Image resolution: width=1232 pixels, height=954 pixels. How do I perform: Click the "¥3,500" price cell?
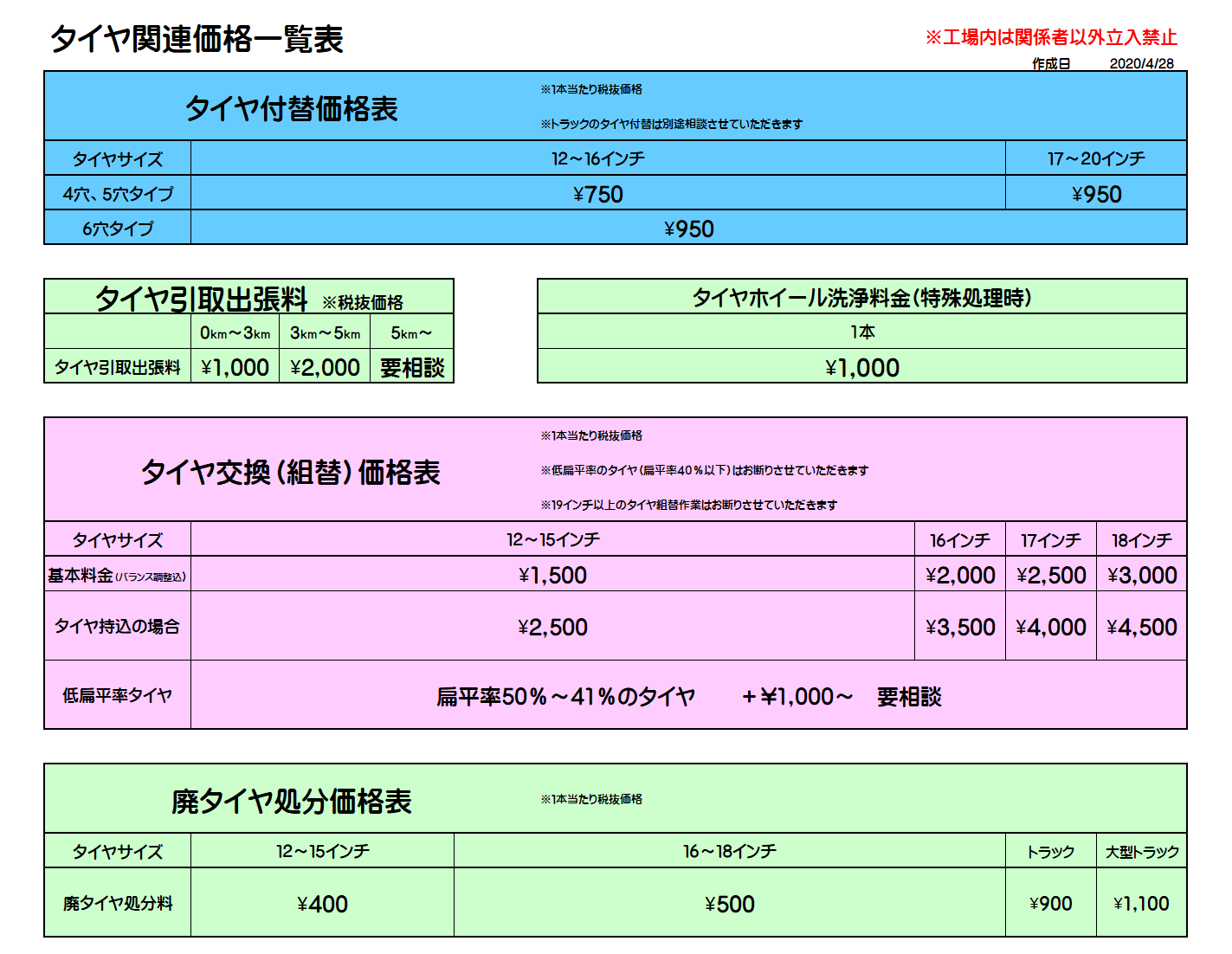coord(960,628)
